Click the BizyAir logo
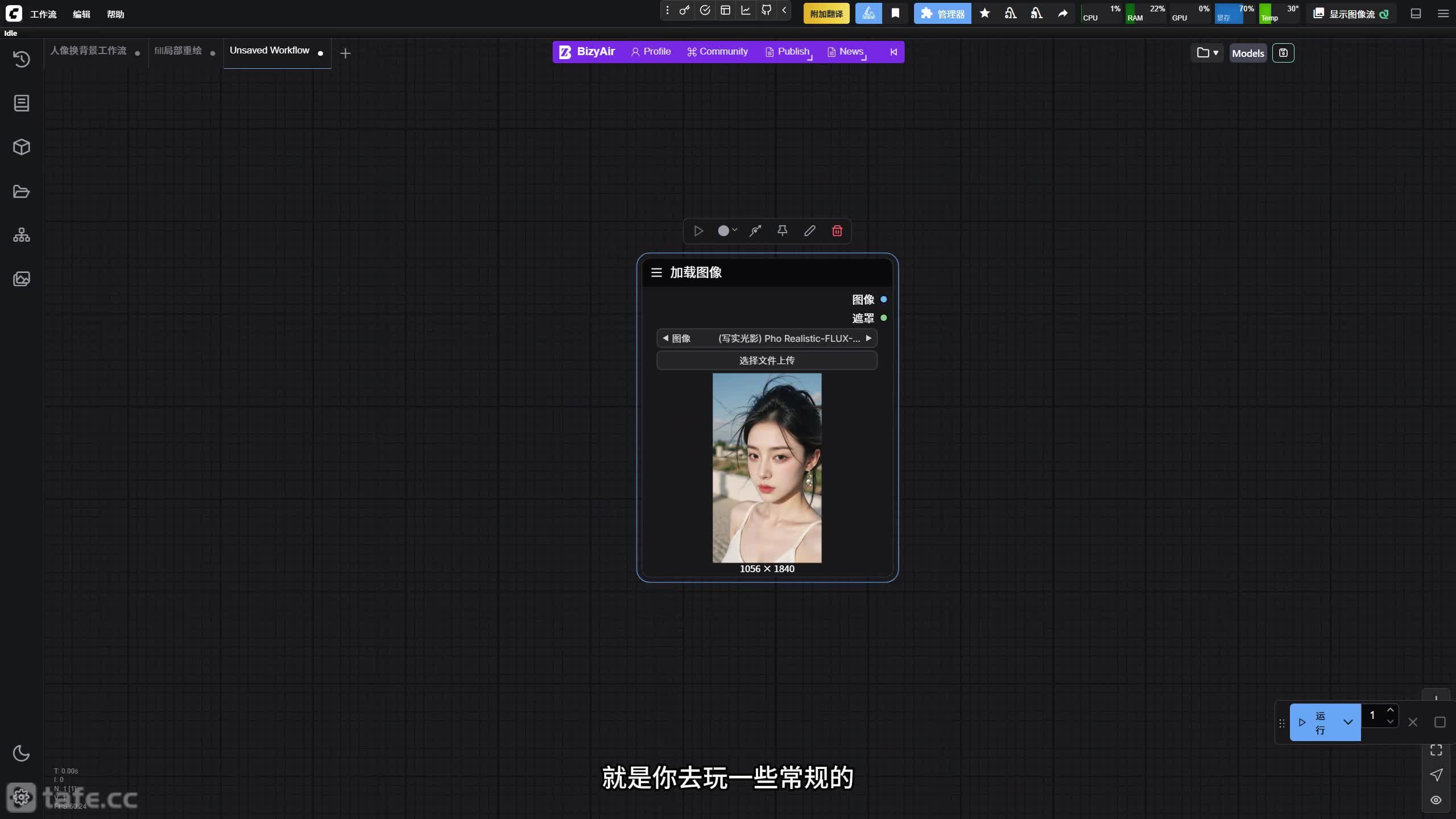1456x819 pixels. pos(587,52)
